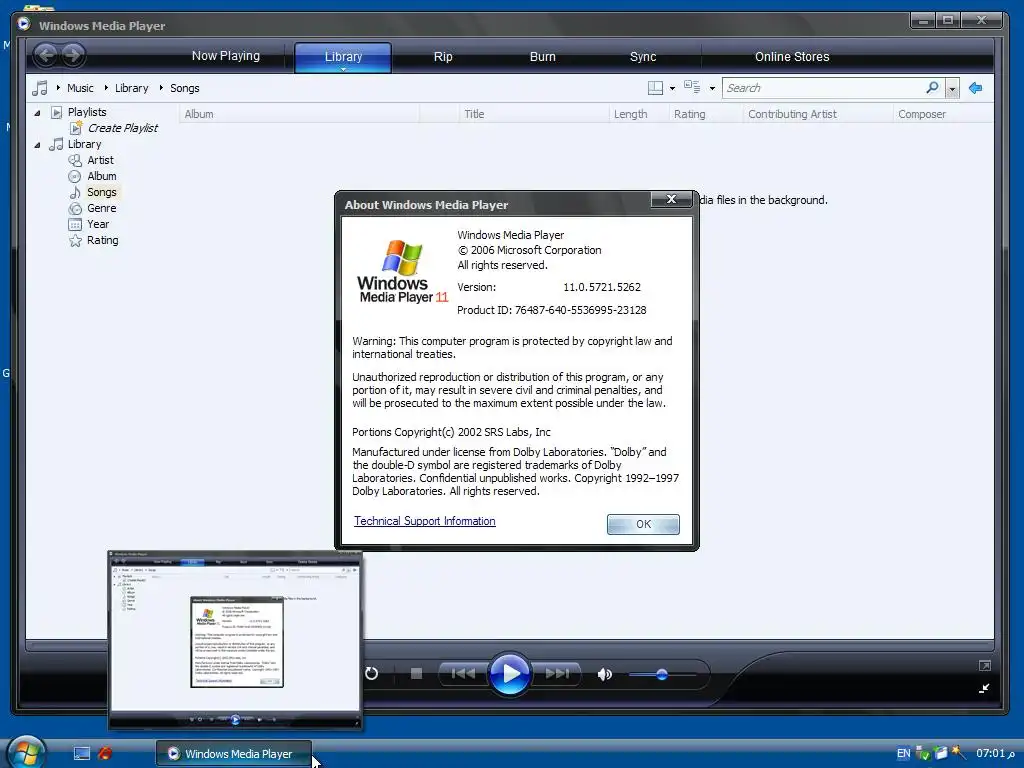The width and height of the screenshot is (1024, 768).
Task: Open the Technical Support Information link
Action: [x=424, y=521]
